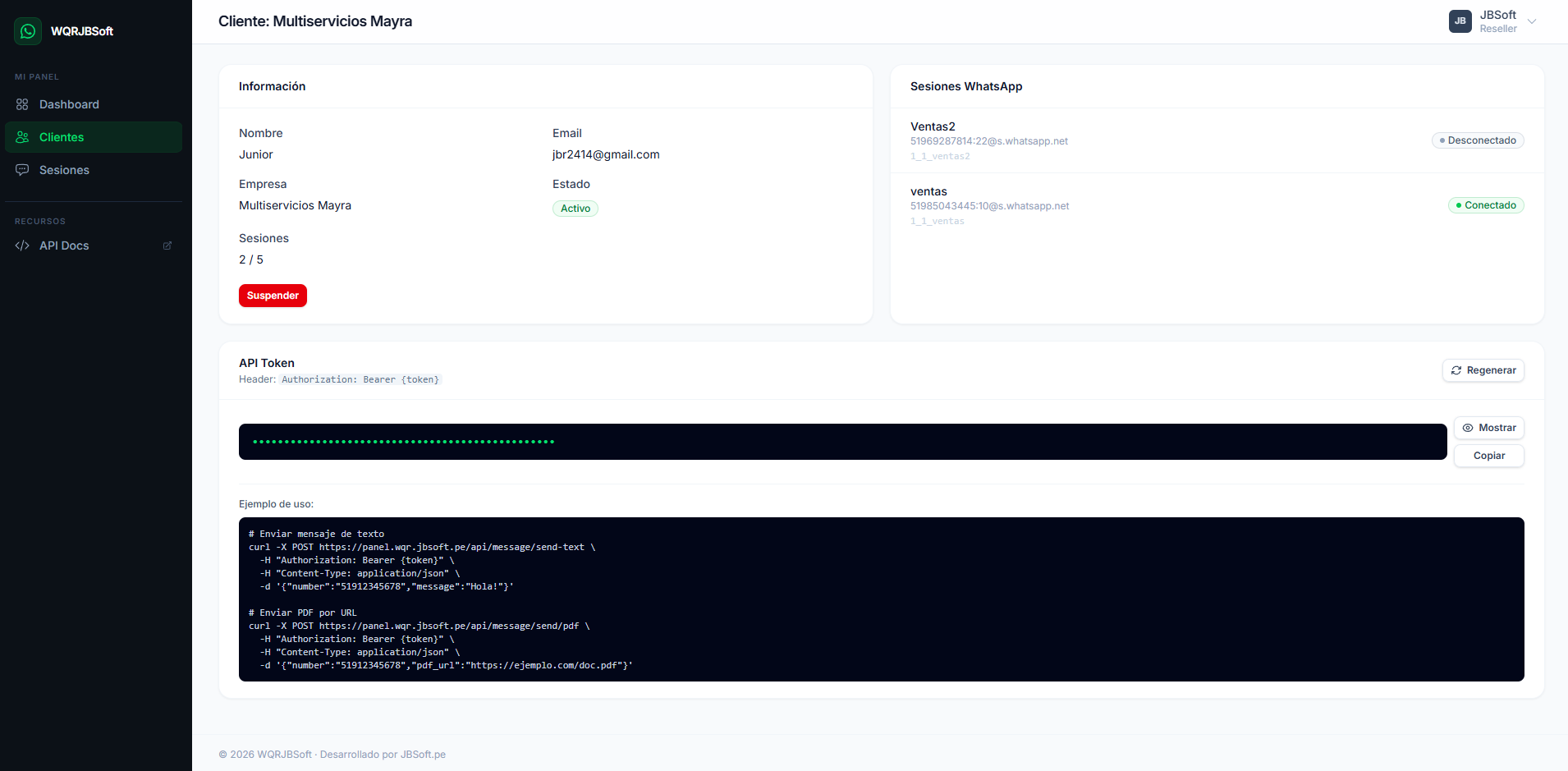Image resolution: width=1568 pixels, height=771 pixels.
Task: Click the masked API token field
Action: 841,442
